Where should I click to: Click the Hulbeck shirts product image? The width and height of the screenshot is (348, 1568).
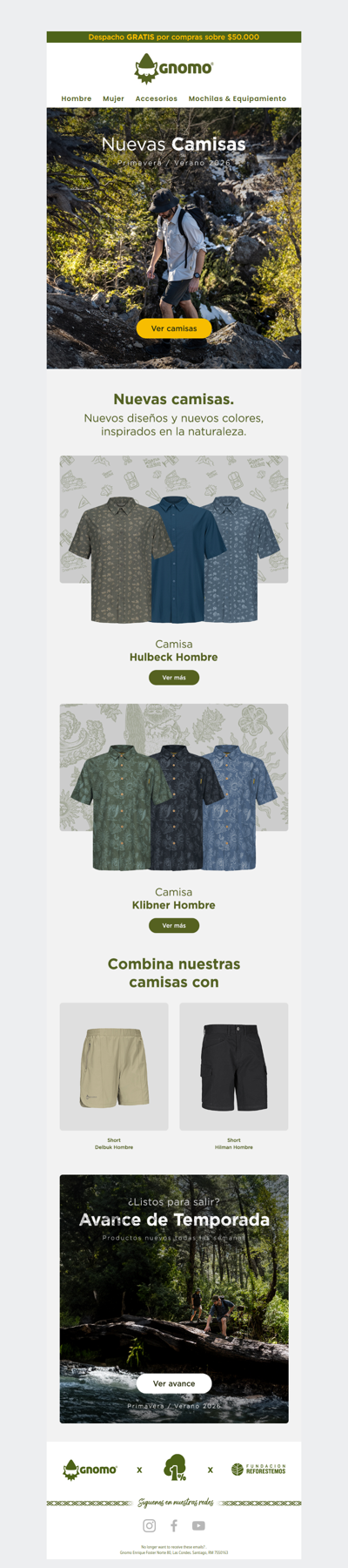click(x=174, y=540)
